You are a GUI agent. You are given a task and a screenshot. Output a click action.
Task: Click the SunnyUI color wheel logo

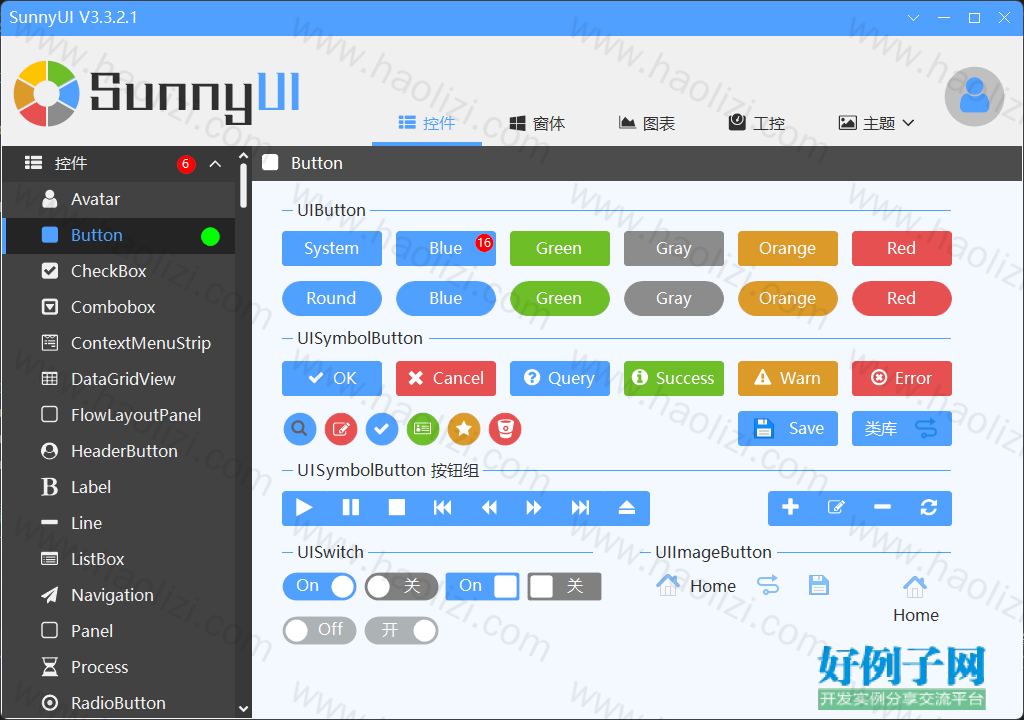click(x=46, y=93)
